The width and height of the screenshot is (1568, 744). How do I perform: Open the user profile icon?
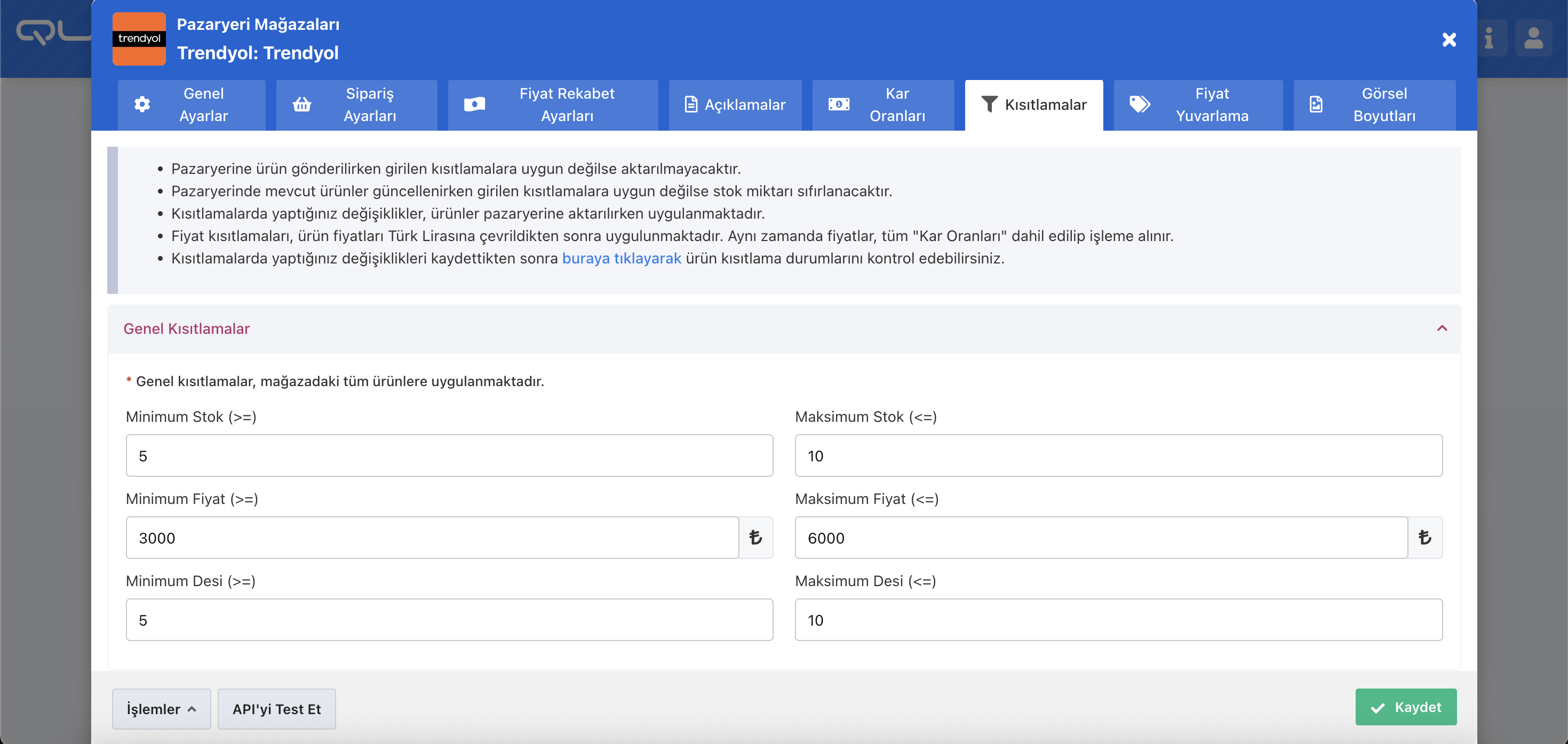(x=1533, y=38)
